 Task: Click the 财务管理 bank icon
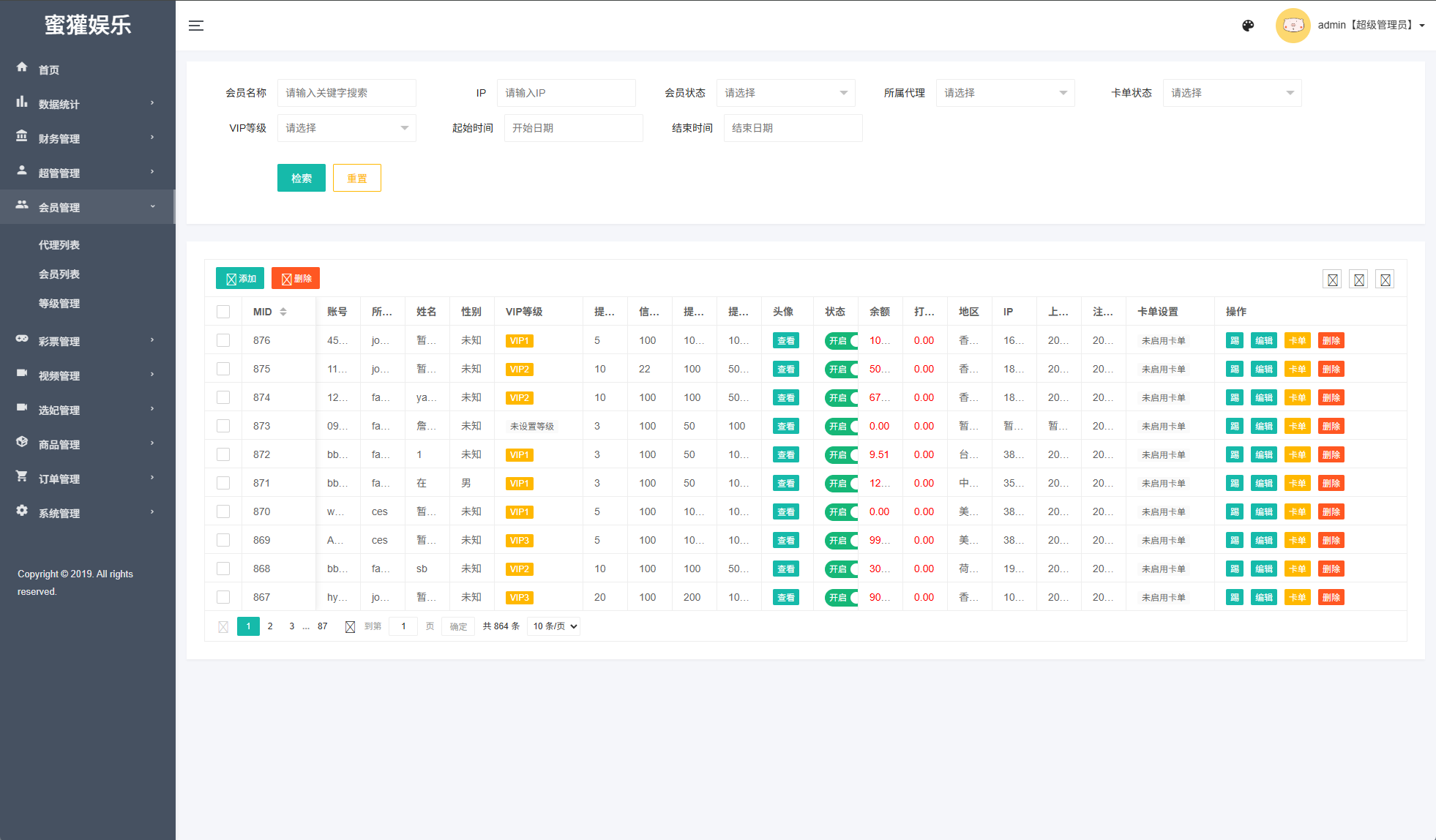point(22,137)
